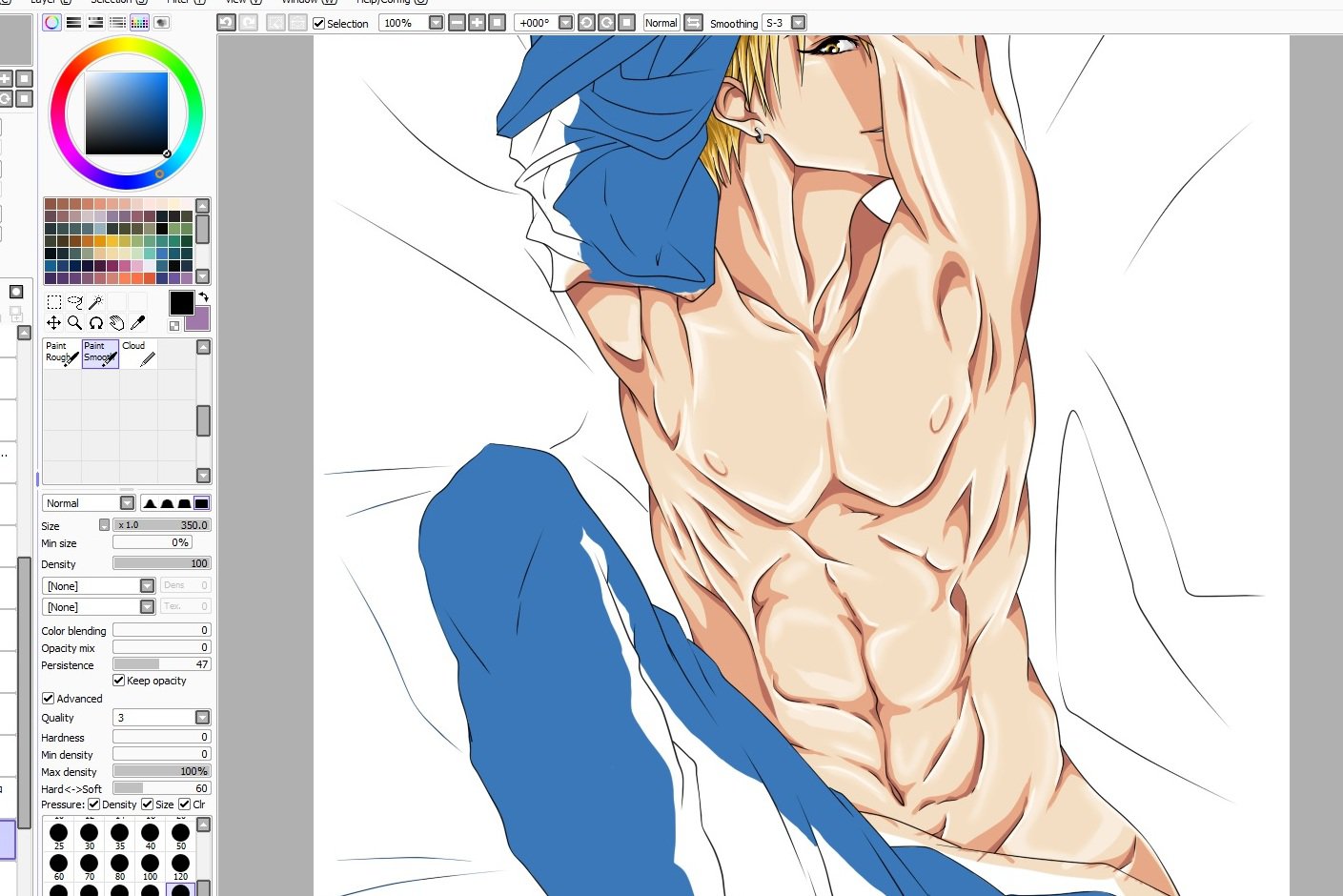Pick the 50 brush size preset
Viewport: 1343px width, 896px height.
[x=181, y=836]
